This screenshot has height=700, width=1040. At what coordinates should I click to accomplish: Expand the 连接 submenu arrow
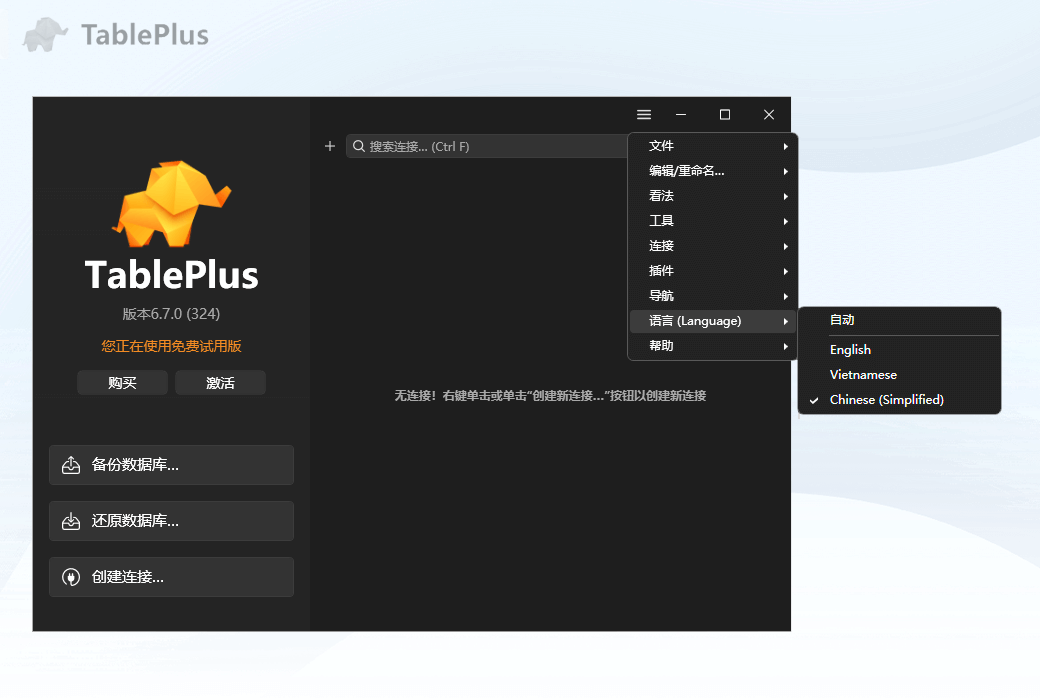(786, 245)
